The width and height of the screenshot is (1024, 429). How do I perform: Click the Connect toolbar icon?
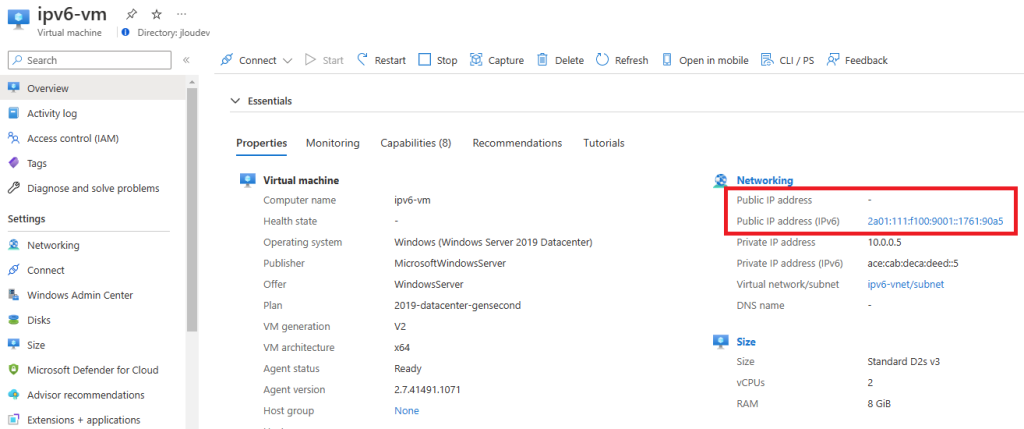coord(227,60)
